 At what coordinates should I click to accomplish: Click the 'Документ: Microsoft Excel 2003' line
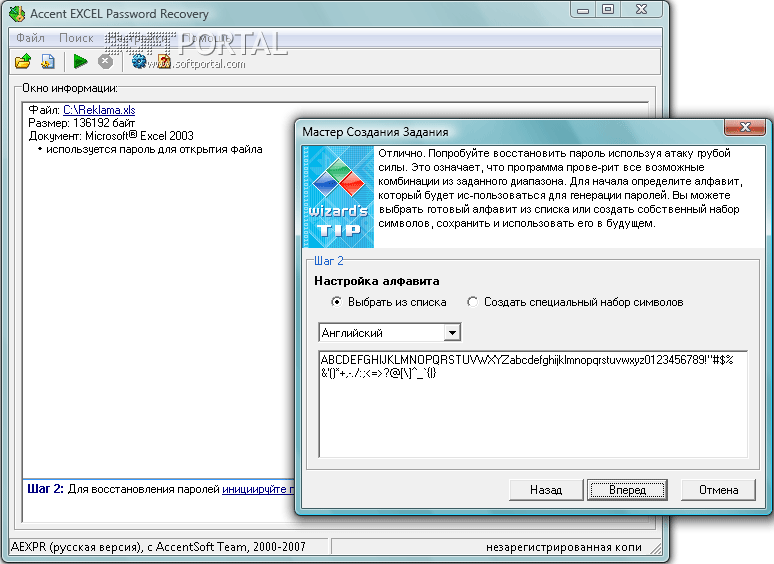pos(111,136)
